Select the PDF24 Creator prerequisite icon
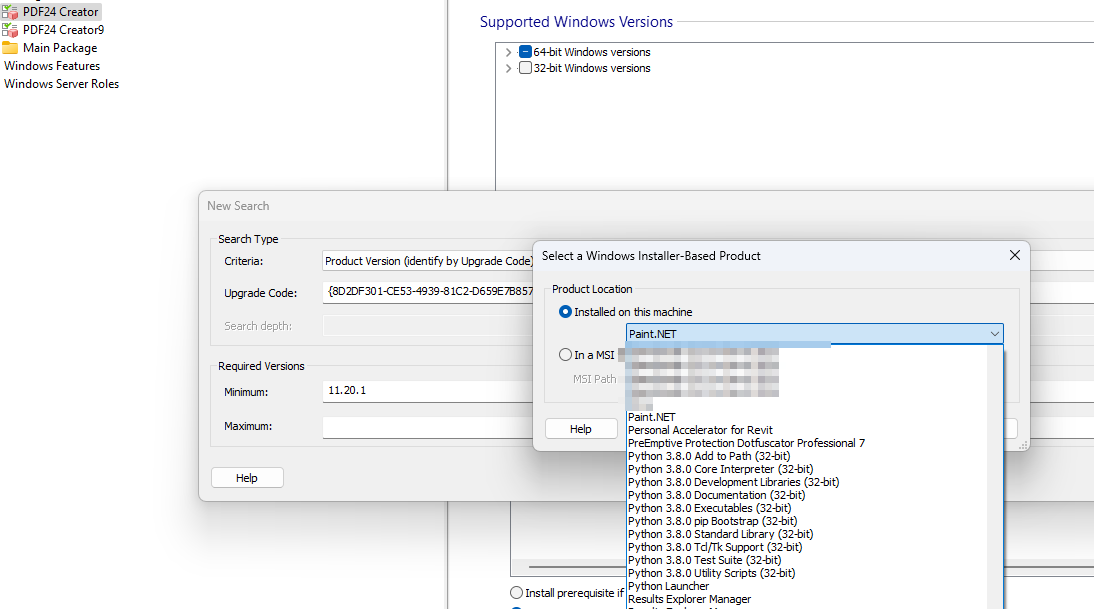This screenshot has width=1094, height=609. (10, 11)
